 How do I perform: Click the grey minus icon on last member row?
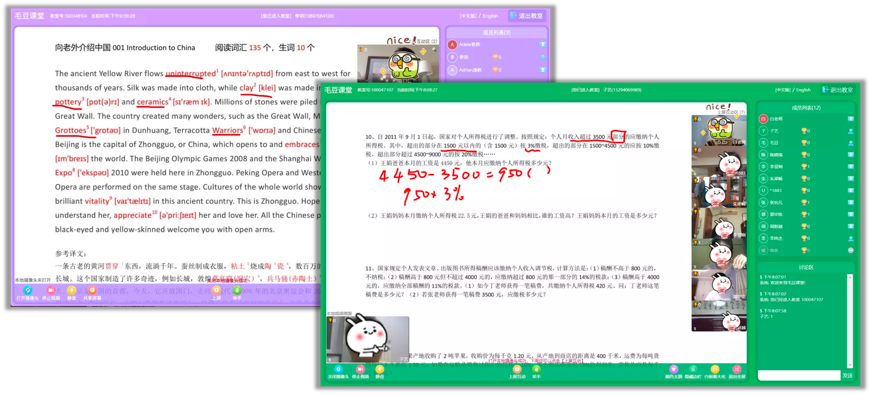[x=850, y=250]
